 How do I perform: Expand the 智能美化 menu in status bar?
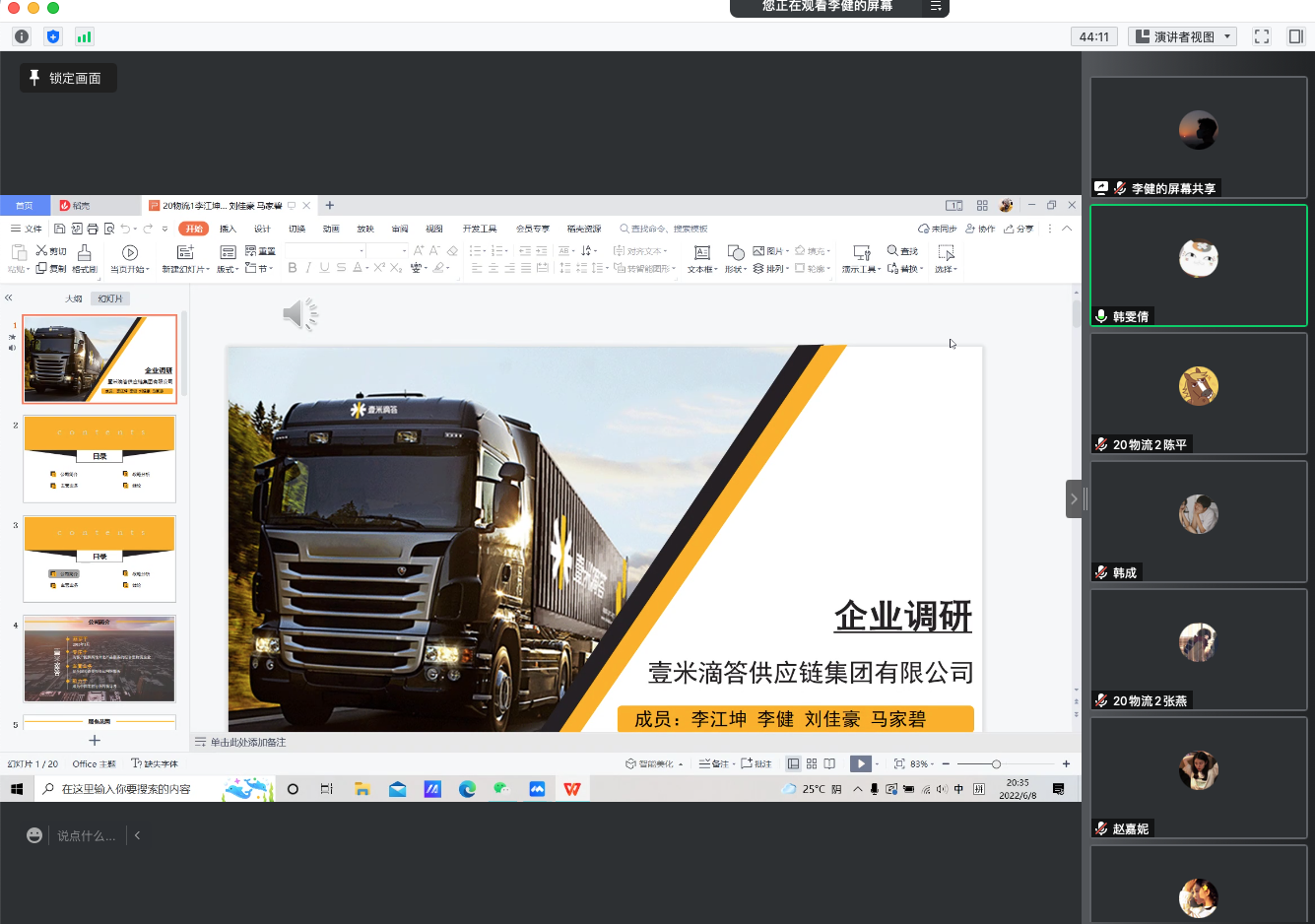click(655, 763)
